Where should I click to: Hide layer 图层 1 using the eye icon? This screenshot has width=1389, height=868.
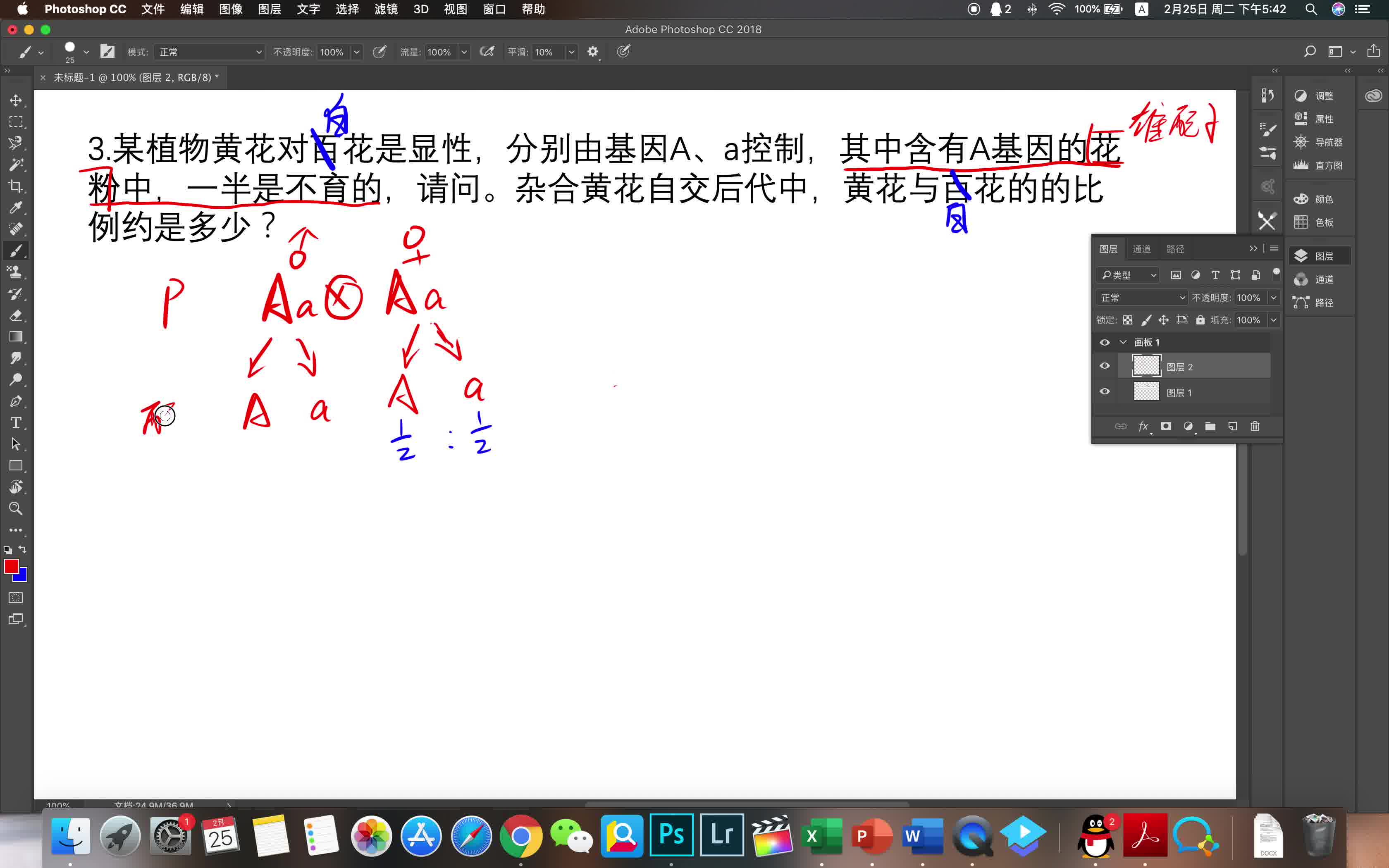pyautogui.click(x=1104, y=392)
